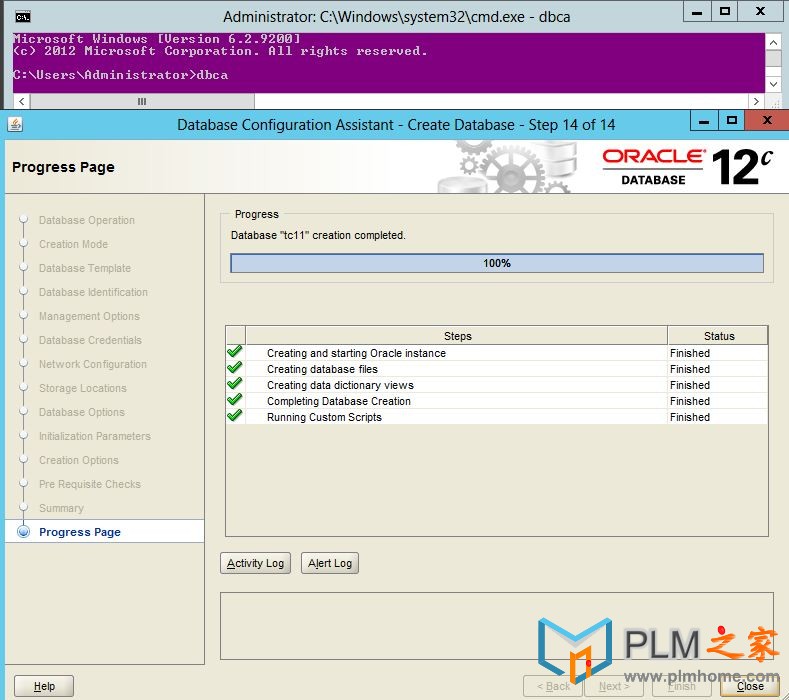Click Finished status of Completing Database Creation

[x=690, y=402]
